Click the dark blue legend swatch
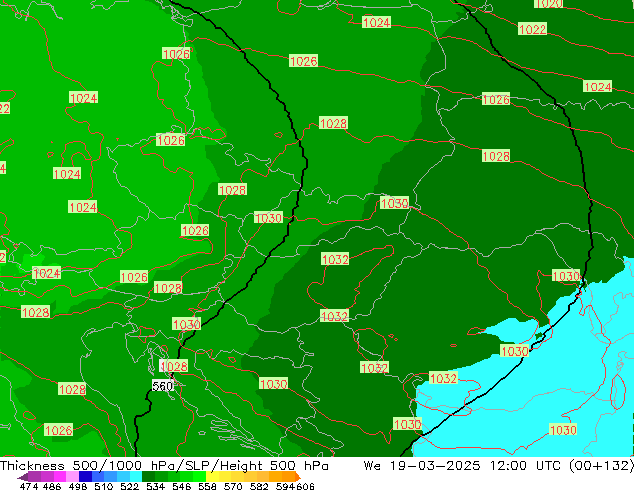634x490 pixels. pos(85,476)
